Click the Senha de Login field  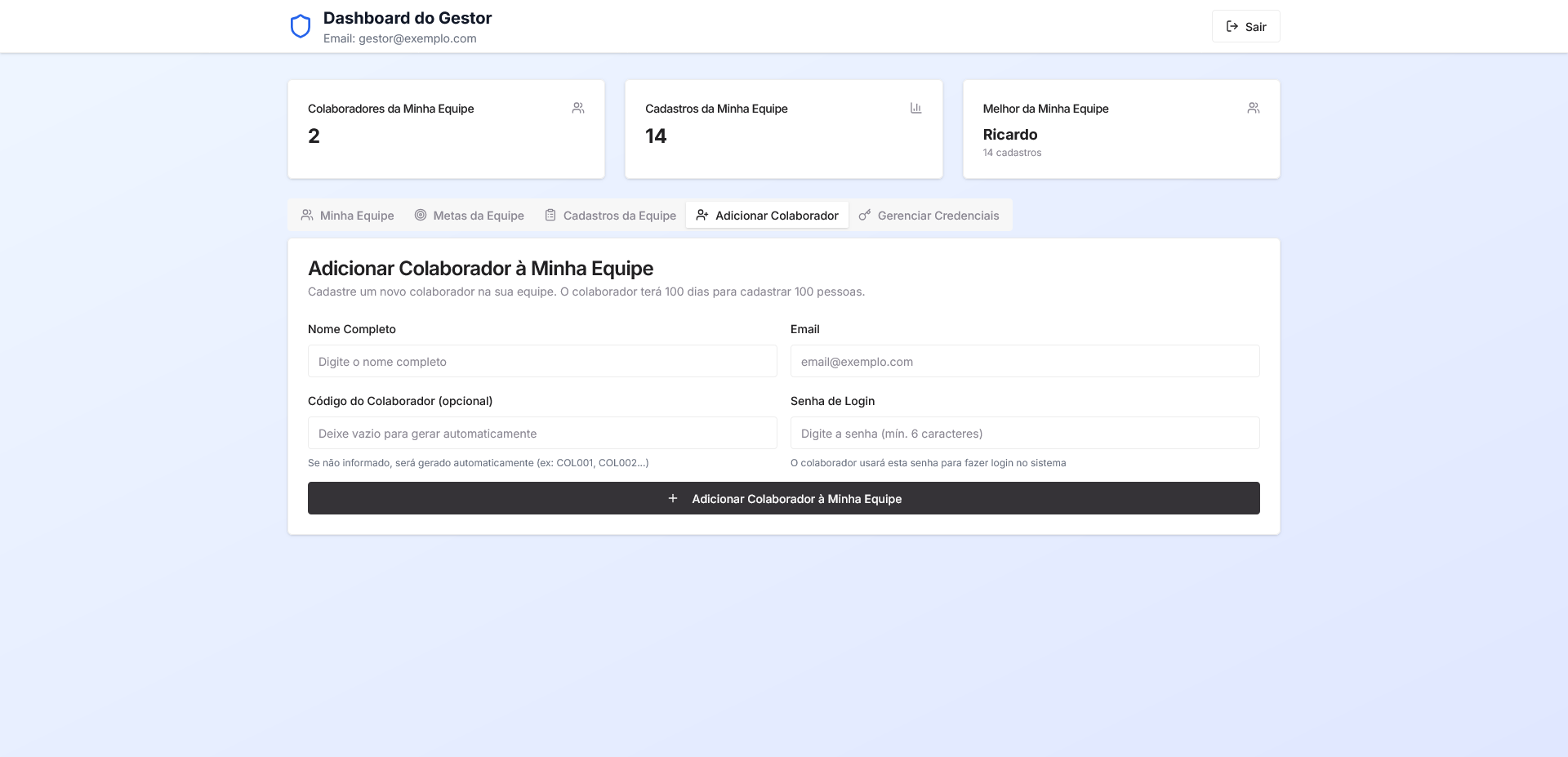[1024, 433]
